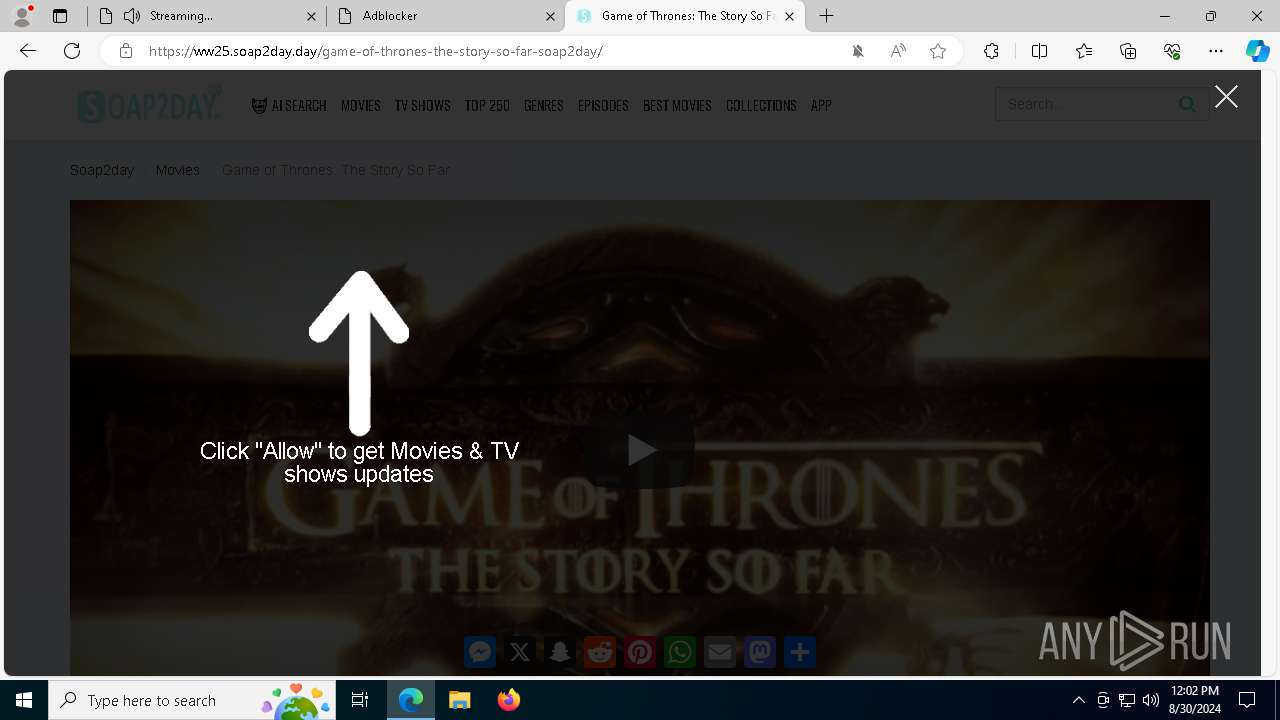Open the browser profile icon
1280x720 pixels.
[x=22, y=16]
